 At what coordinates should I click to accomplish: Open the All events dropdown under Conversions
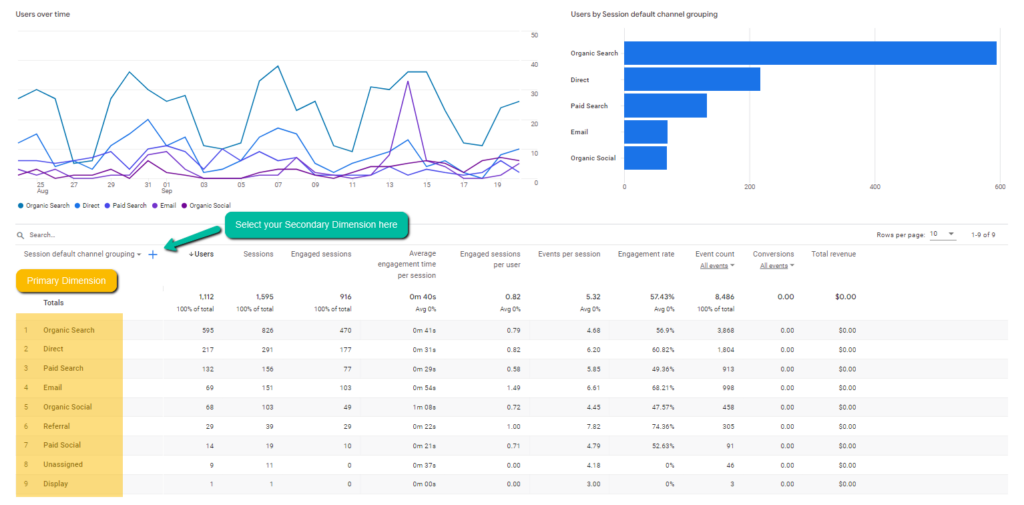click(777, 266)
